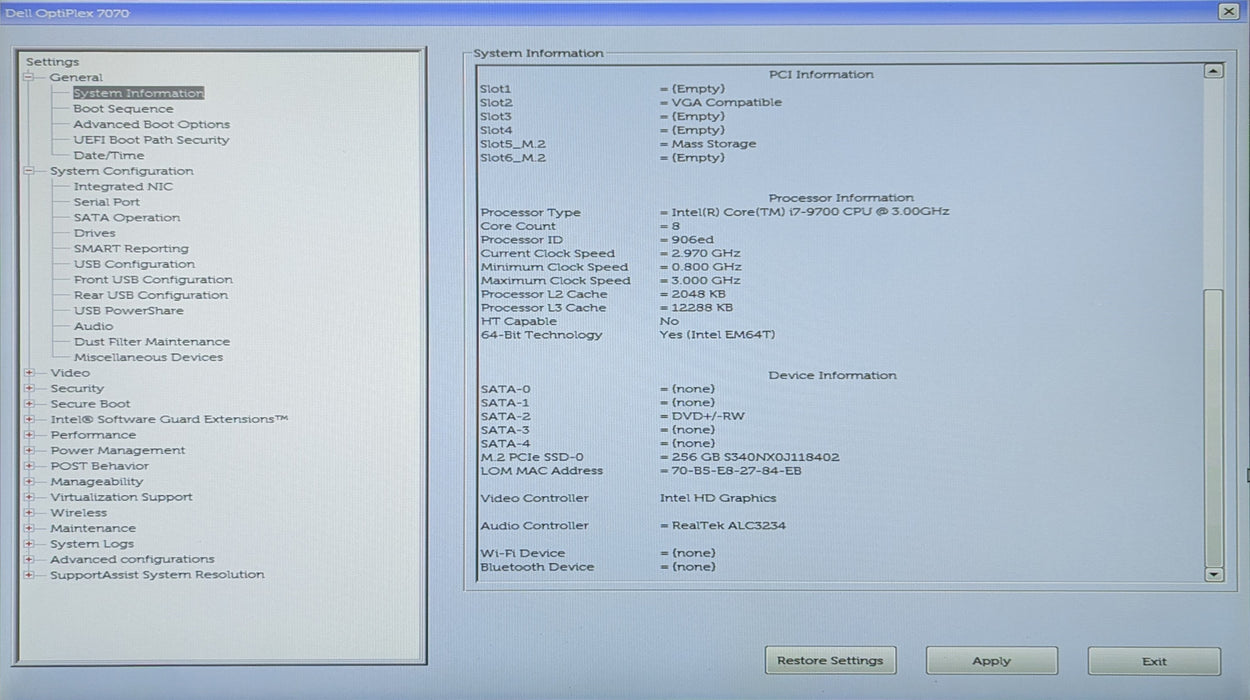The height and width of the screenshot is (700, 1250).
Task: Expand the Power Management node
Action: pos(30,450)
